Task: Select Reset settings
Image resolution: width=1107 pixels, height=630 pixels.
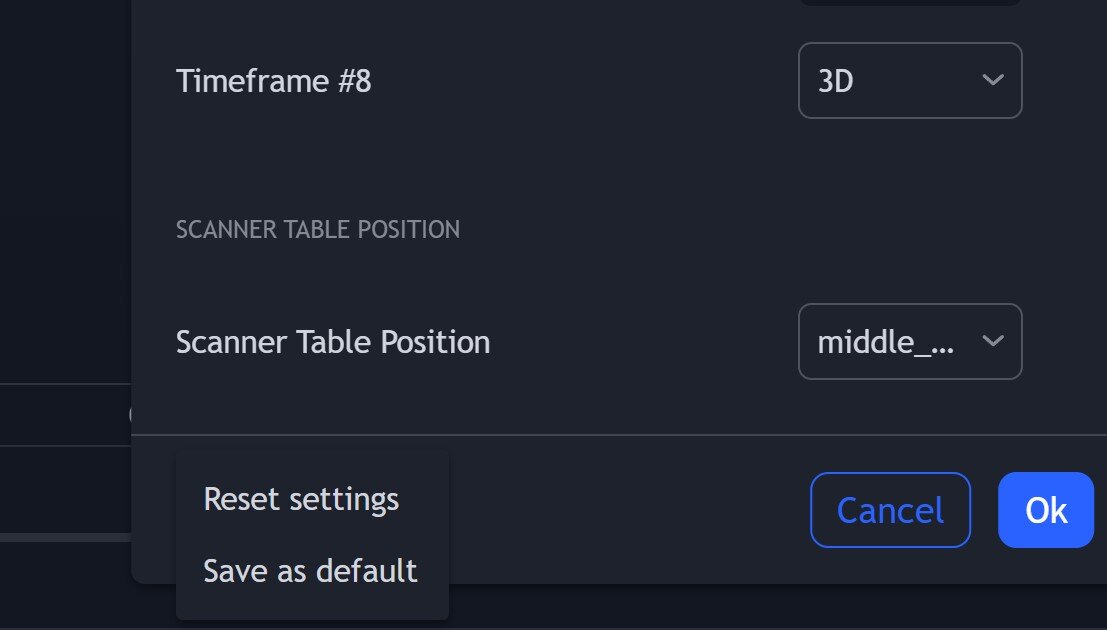Action: tap(300, 498)
